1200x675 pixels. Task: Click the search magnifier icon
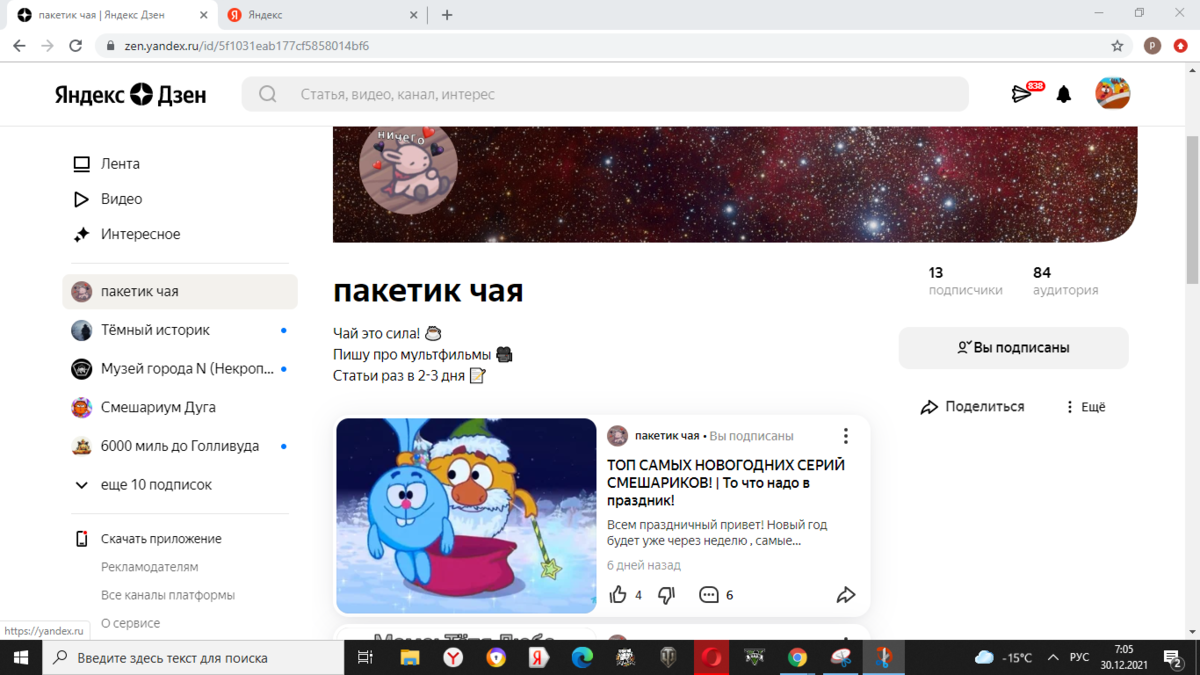[x=267, y=94]
